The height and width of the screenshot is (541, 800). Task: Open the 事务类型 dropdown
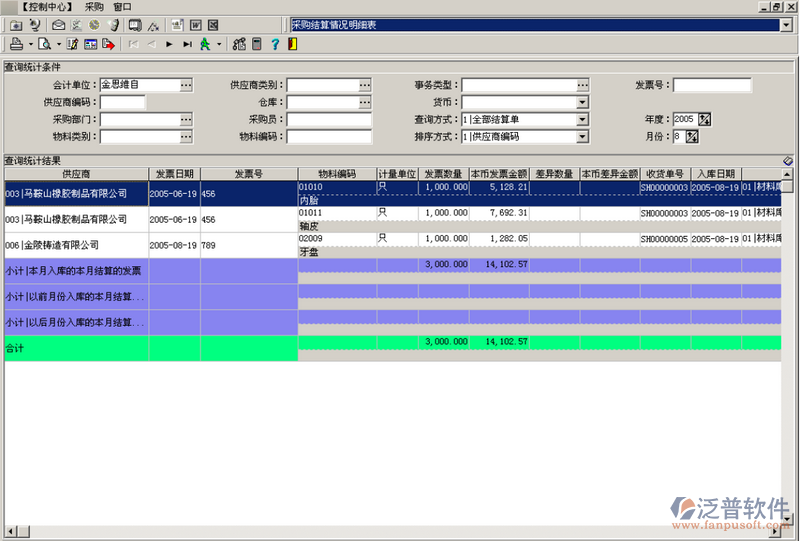[581, 85]
